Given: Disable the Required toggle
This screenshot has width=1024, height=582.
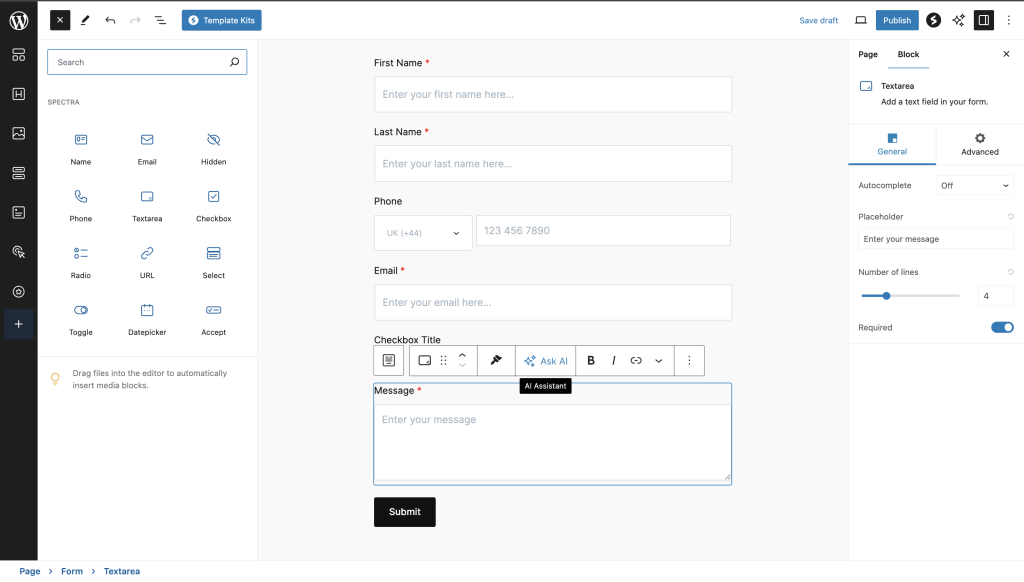Looking at the screenshot, I should [1001, 327].
